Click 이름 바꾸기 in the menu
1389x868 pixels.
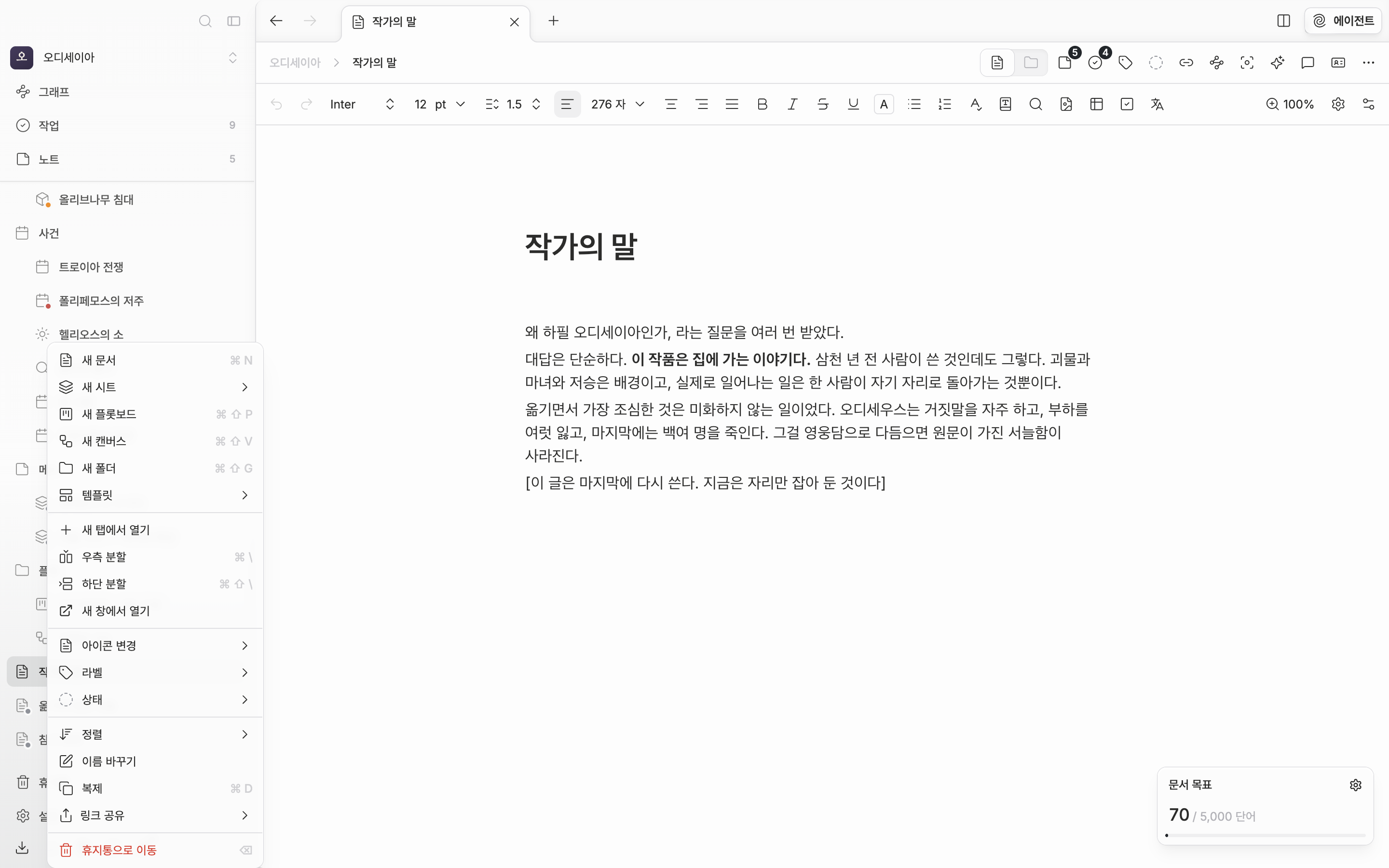156,761
